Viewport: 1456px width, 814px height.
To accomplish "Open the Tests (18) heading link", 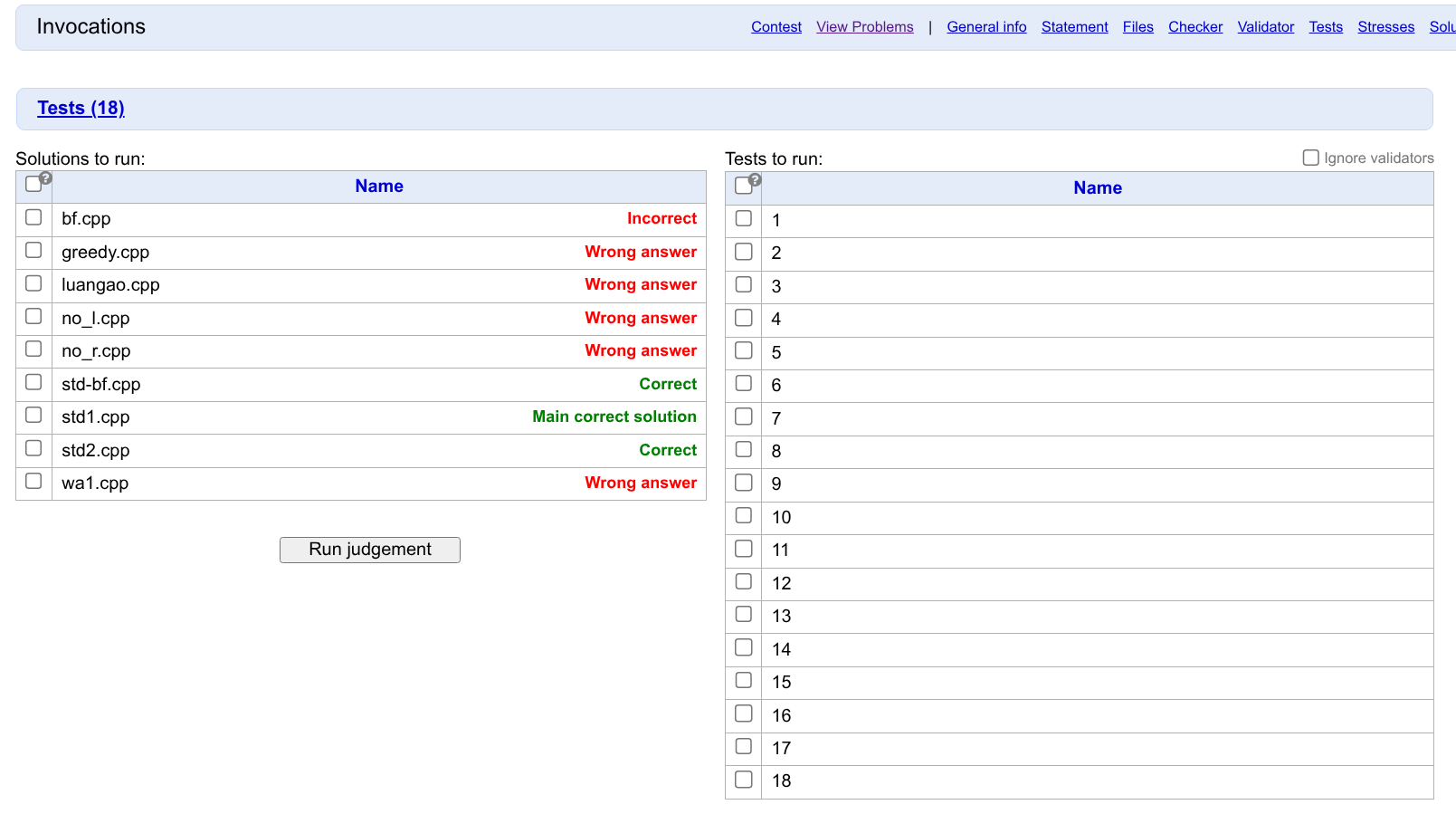I will [x=81, y=108].
